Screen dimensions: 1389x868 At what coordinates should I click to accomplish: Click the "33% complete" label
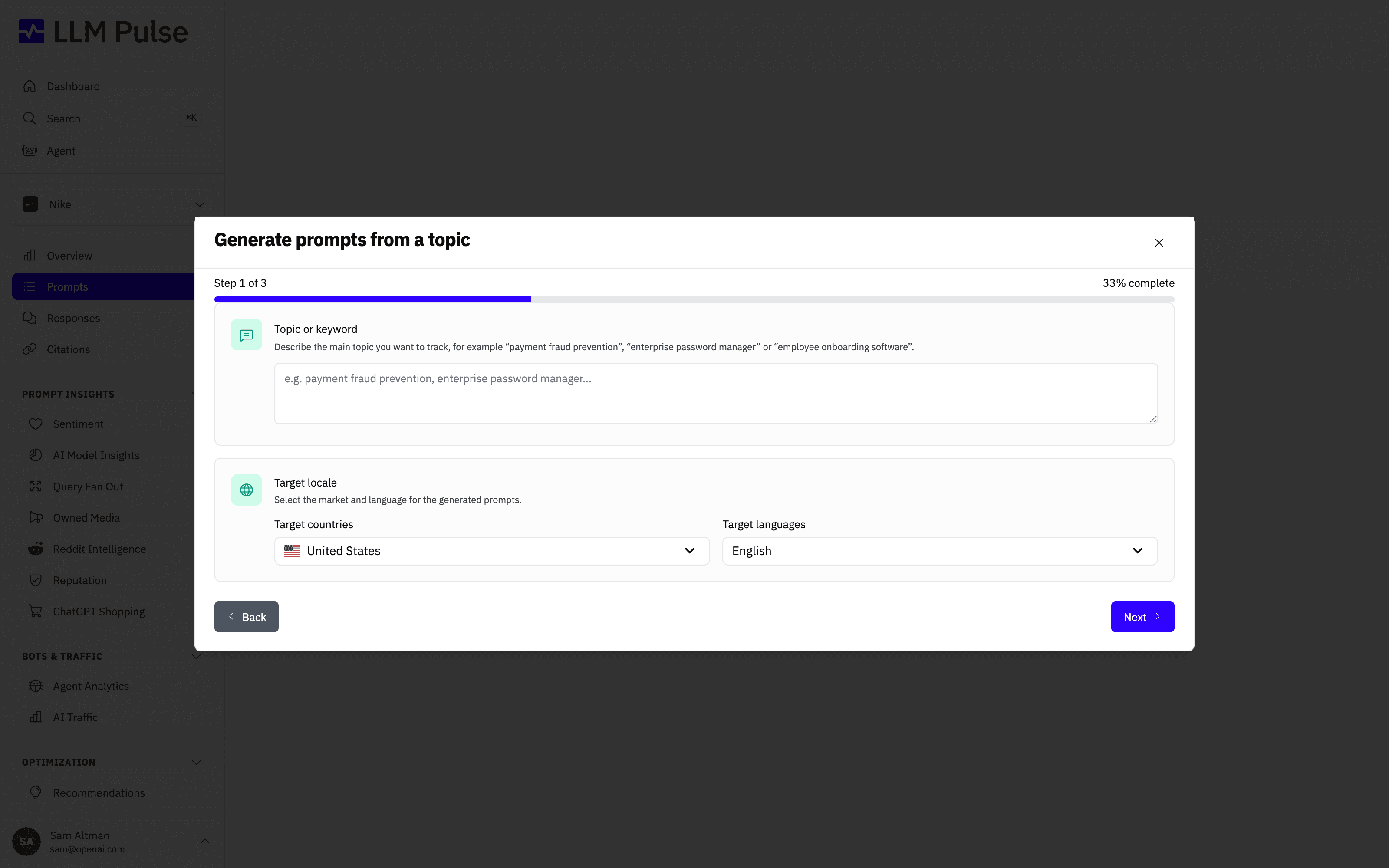pos(1138,283)
